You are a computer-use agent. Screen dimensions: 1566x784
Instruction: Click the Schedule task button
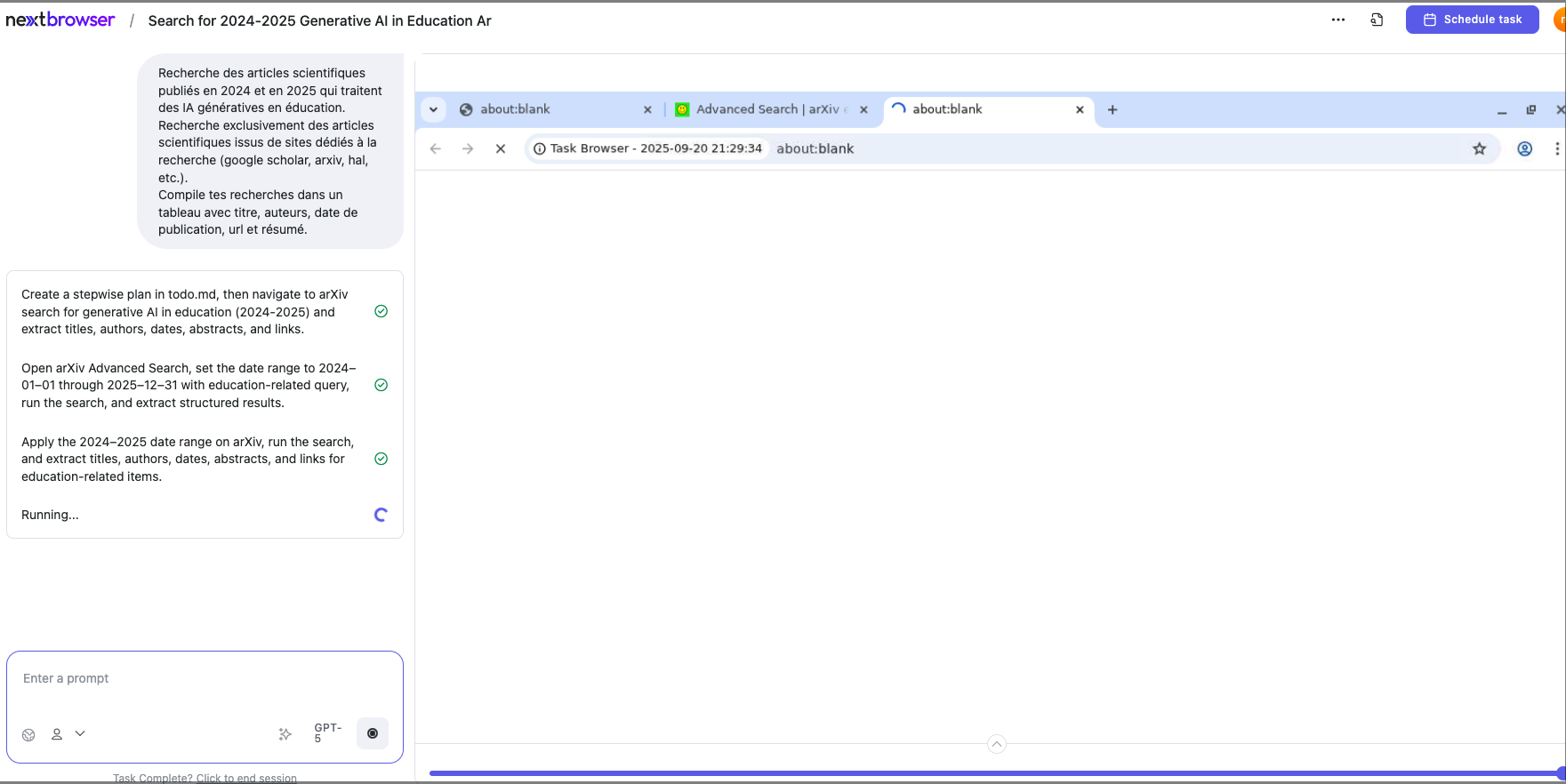pos(1472,20)
